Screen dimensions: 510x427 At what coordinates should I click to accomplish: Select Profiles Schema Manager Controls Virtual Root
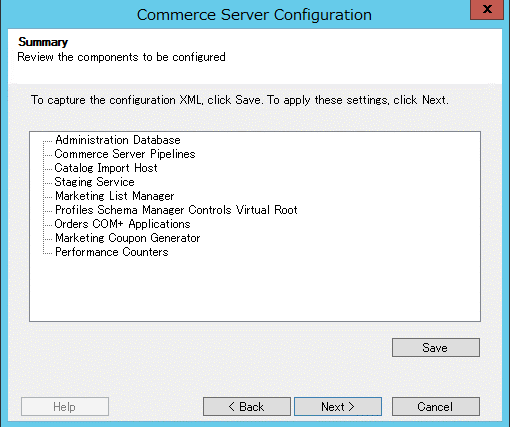(176, 210)
